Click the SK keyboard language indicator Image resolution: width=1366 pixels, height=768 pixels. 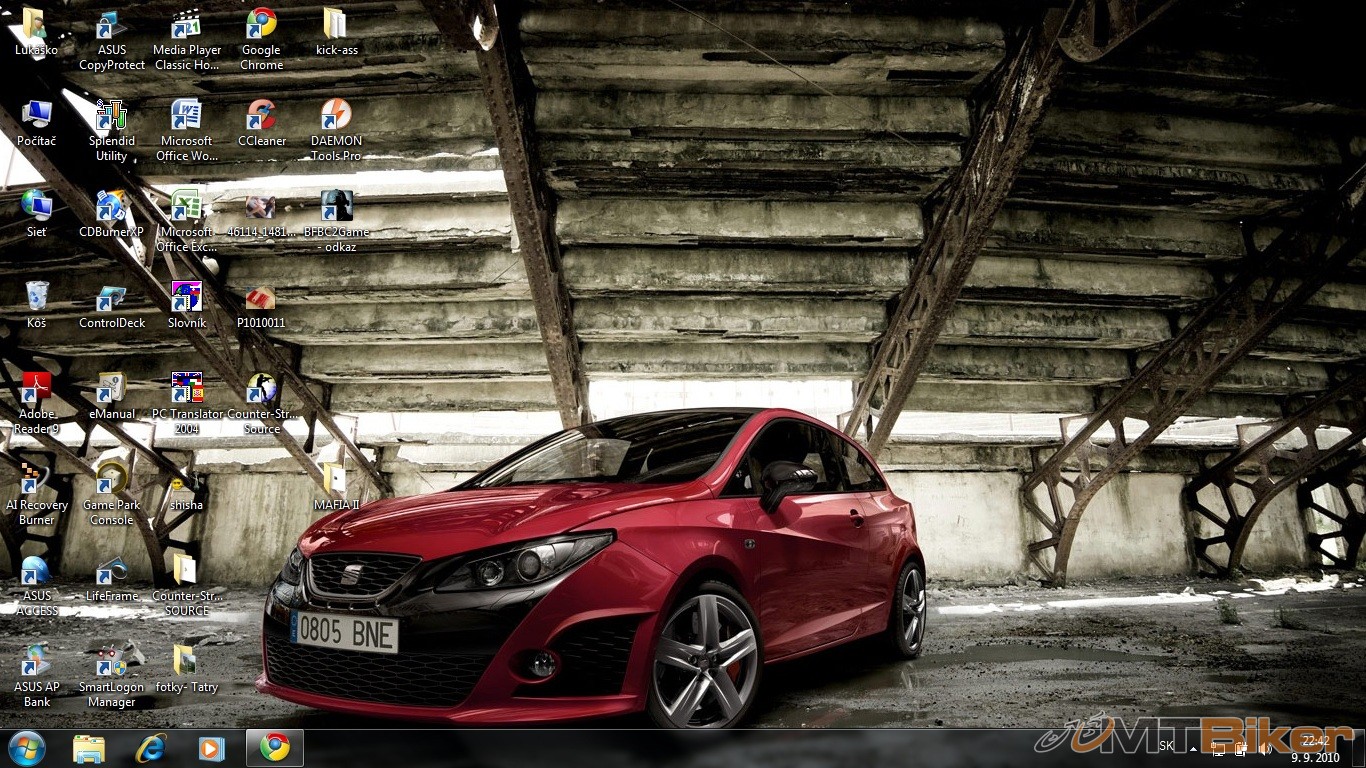pos(1166,746)
